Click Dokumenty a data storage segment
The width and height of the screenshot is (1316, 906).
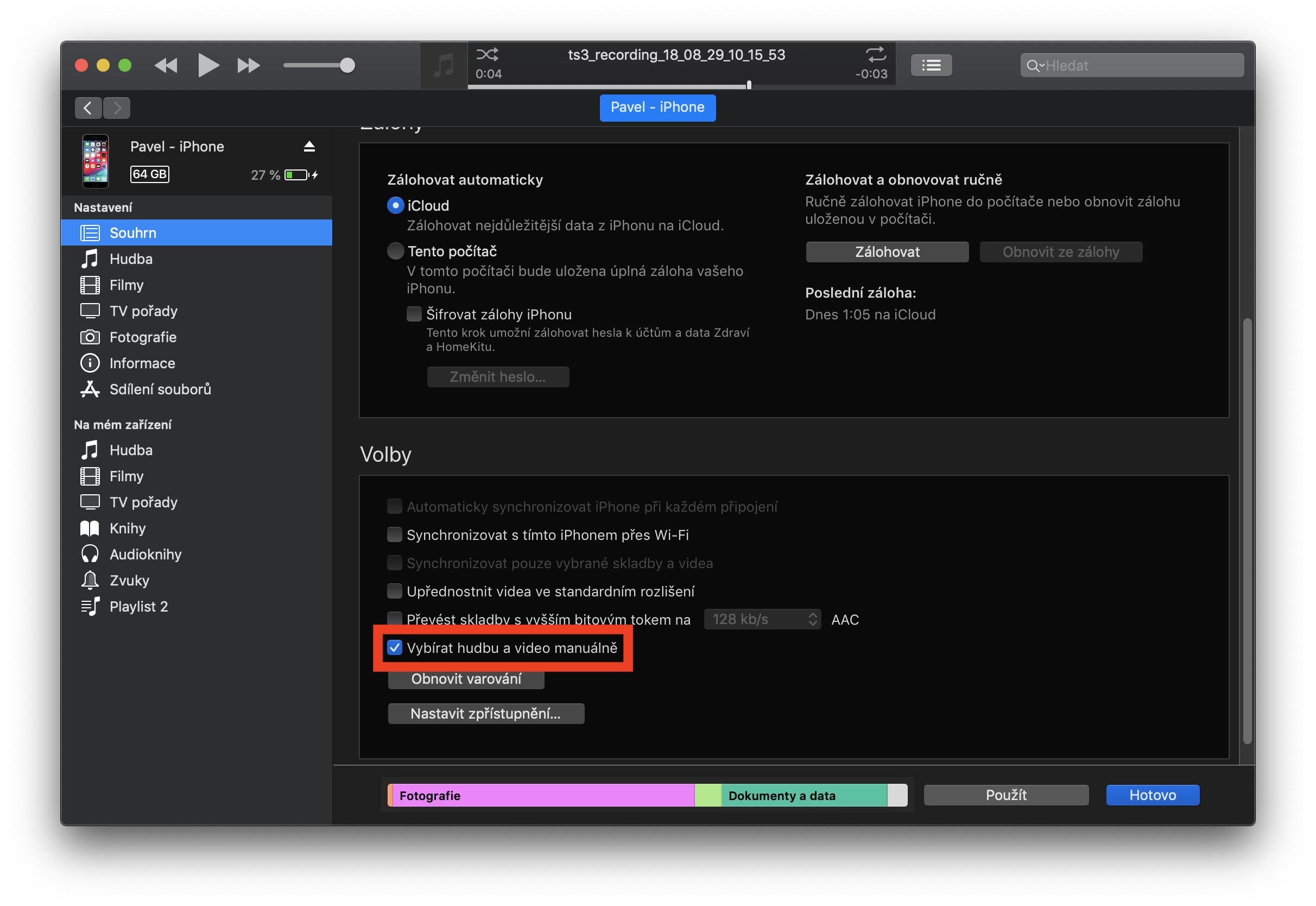[804, 796]
